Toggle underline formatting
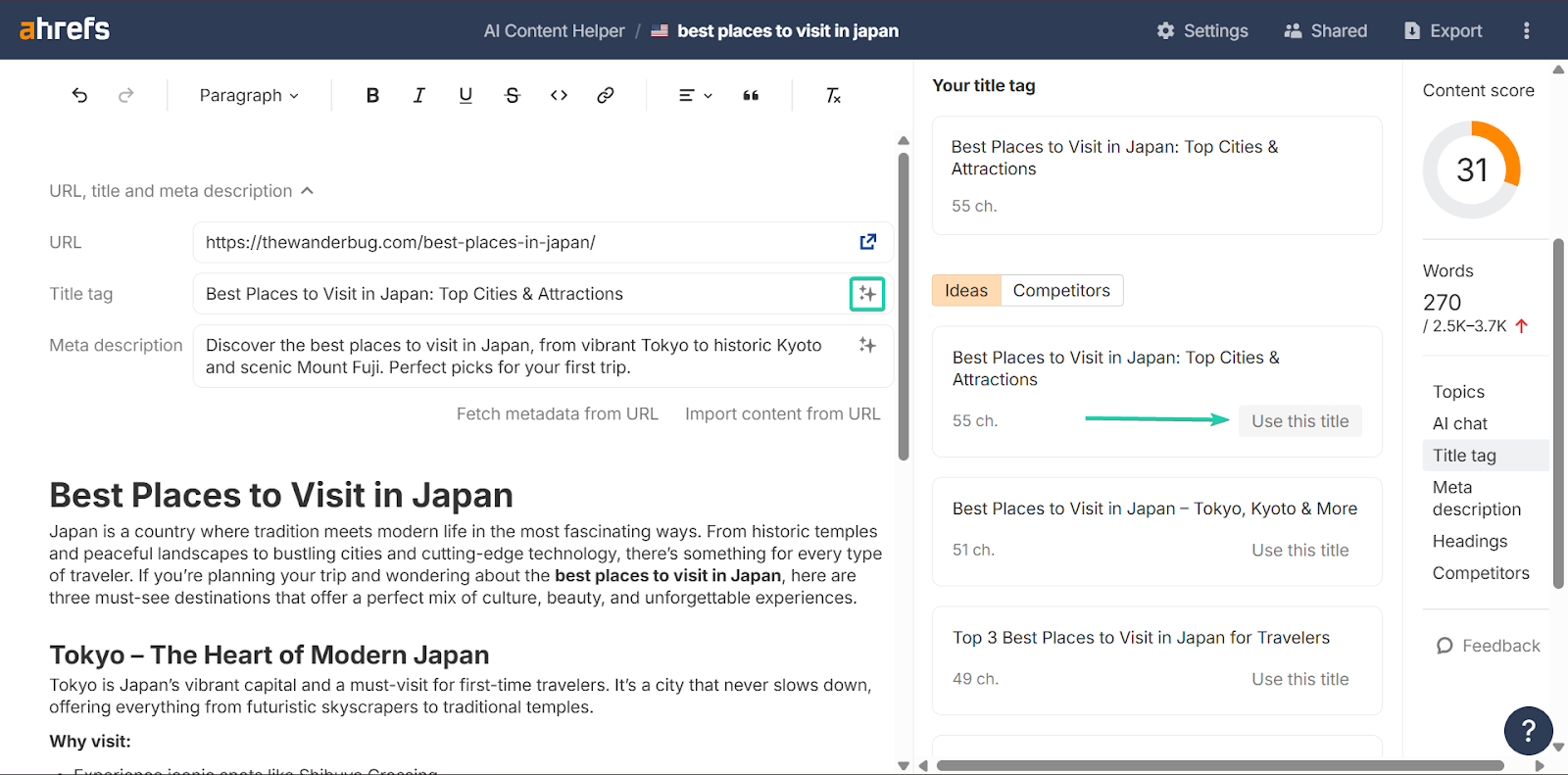Image resolution: width=1568 pixels, height=775 pixels. click(x=465, y=95)
